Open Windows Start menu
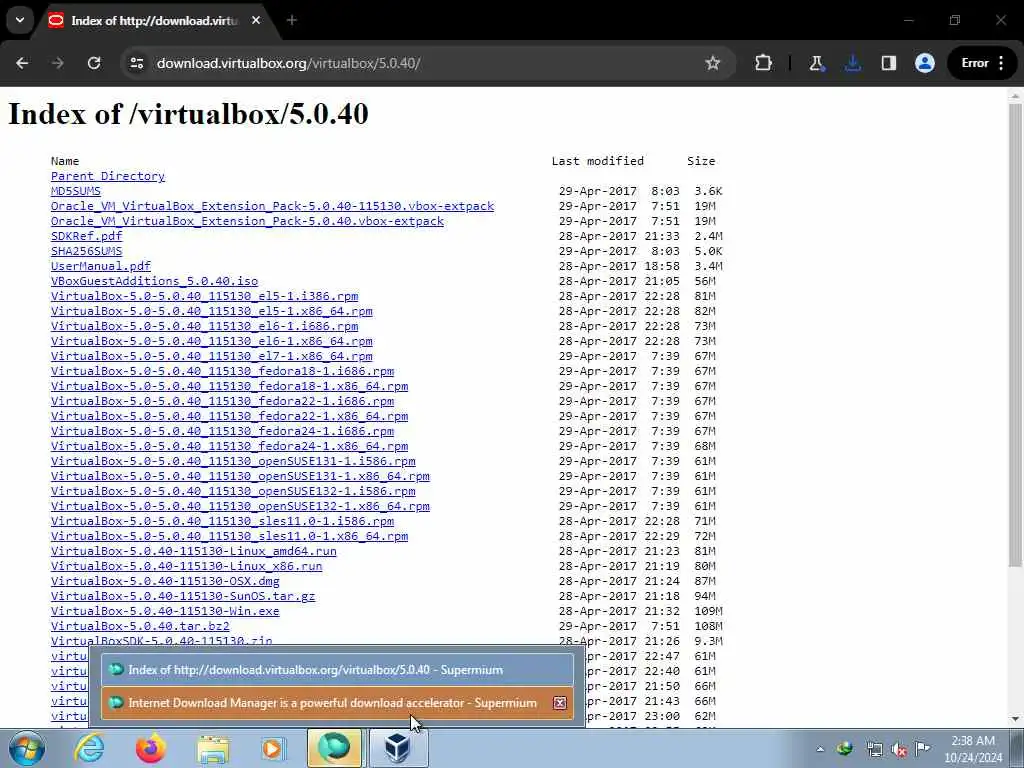 (x=26, y=748)
